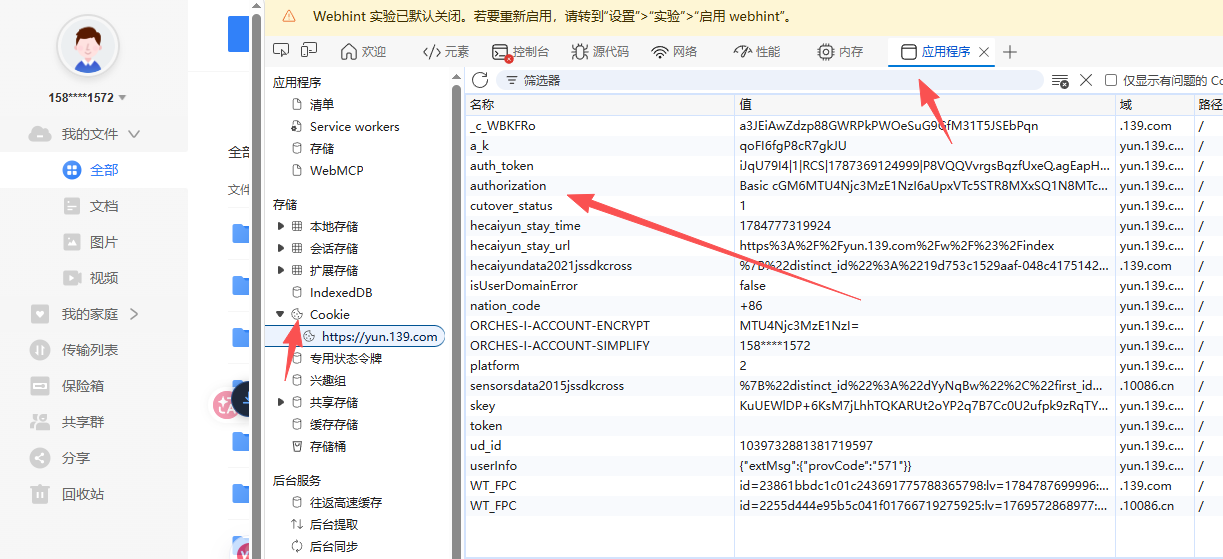The width and height of the screenshot is (1223, 559).
Task: Click the inspect element picker icon
Action: (281, 51)
